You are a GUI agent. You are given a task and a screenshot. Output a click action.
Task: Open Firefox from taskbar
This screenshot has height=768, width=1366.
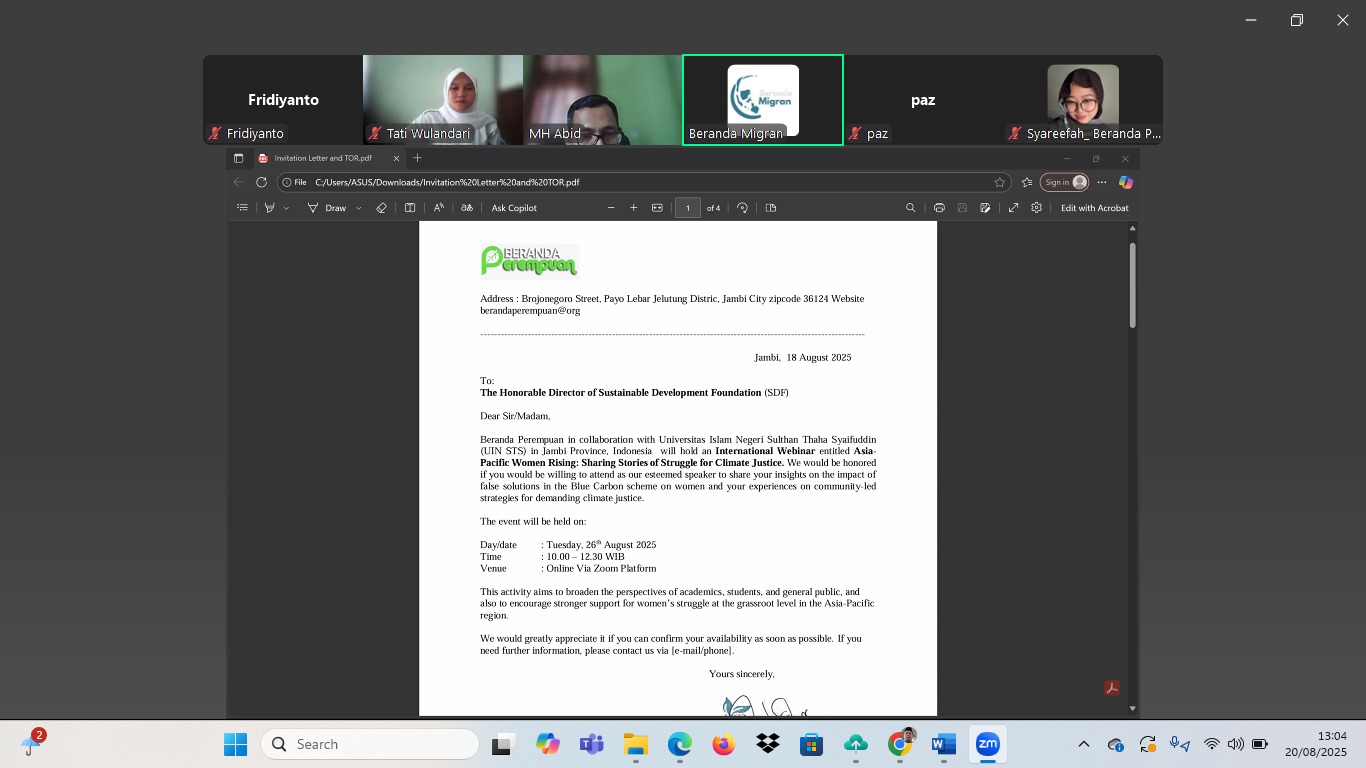(x=723, y=744)
